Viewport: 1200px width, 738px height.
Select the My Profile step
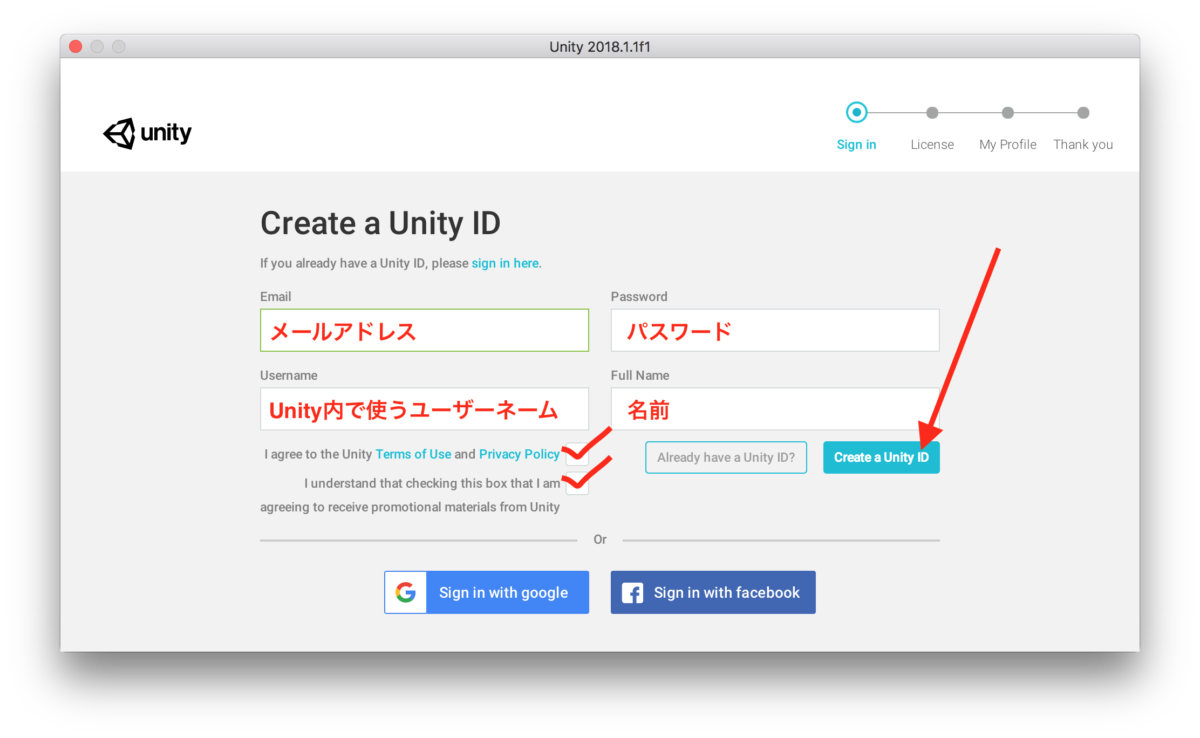[1007, 144]
